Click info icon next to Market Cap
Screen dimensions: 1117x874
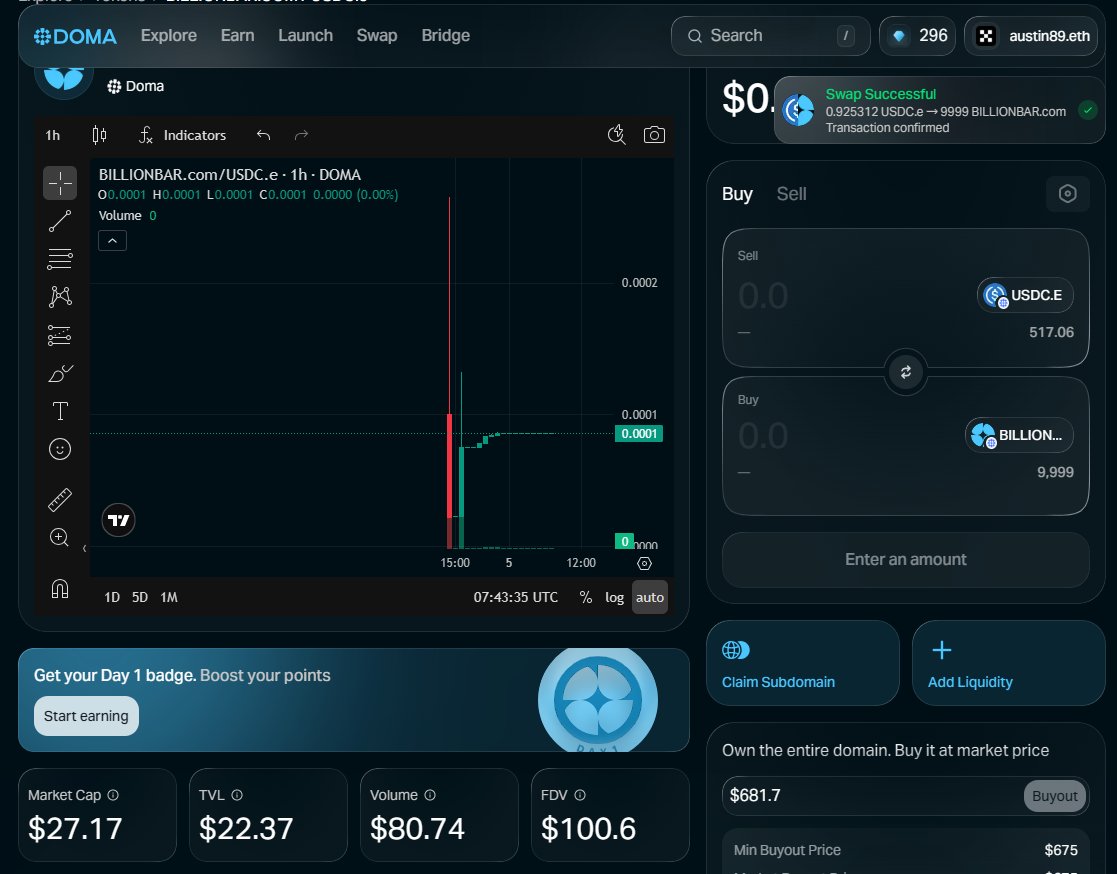point(113,795)
